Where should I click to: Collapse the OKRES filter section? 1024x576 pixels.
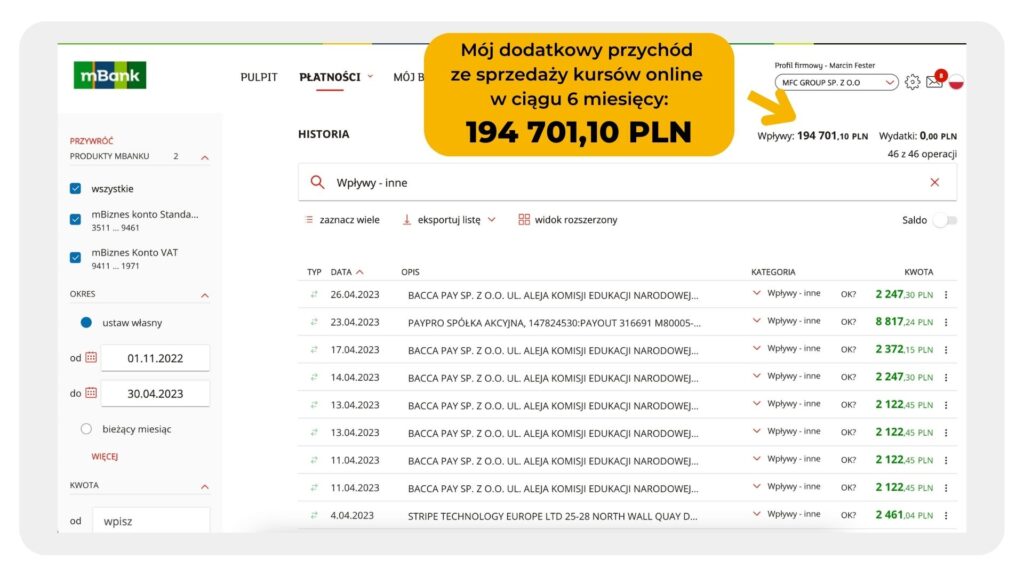point(204,295)
